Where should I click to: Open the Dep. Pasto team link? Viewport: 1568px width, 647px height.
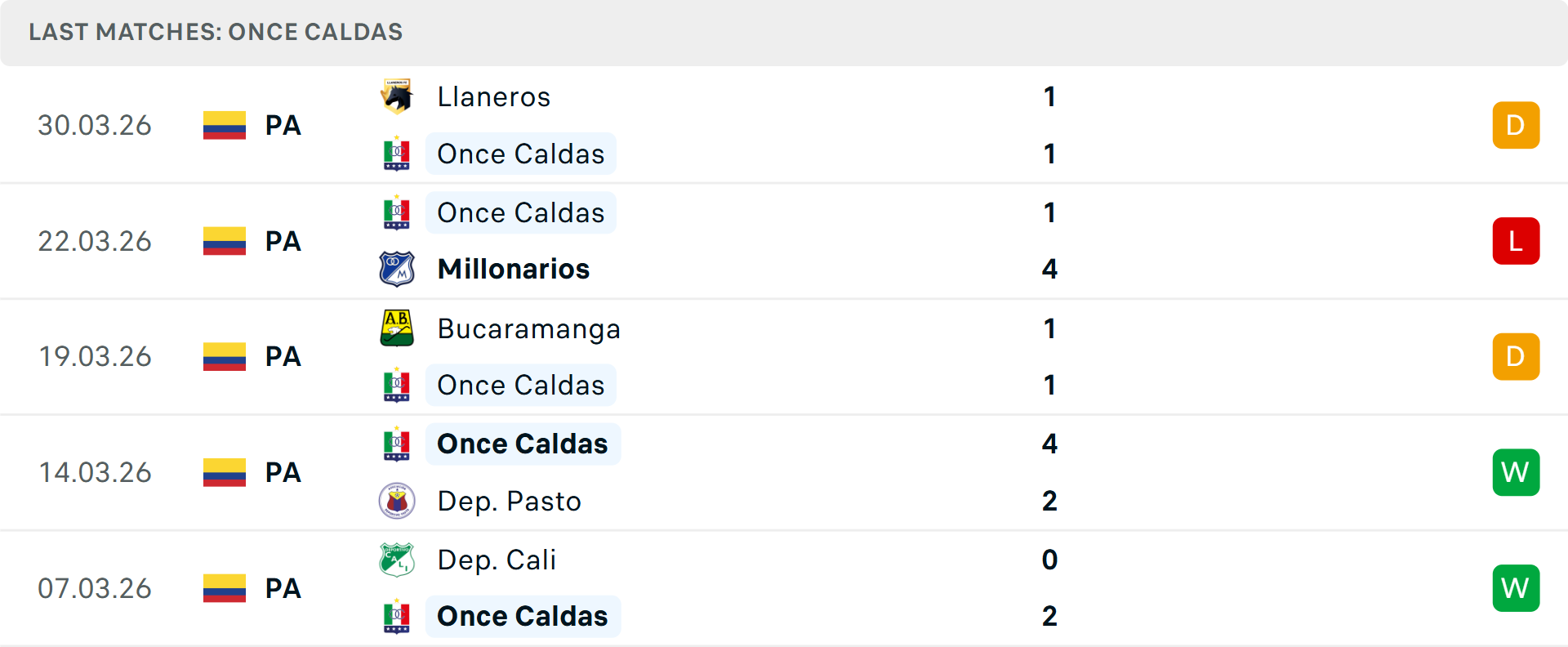point(509,501)
